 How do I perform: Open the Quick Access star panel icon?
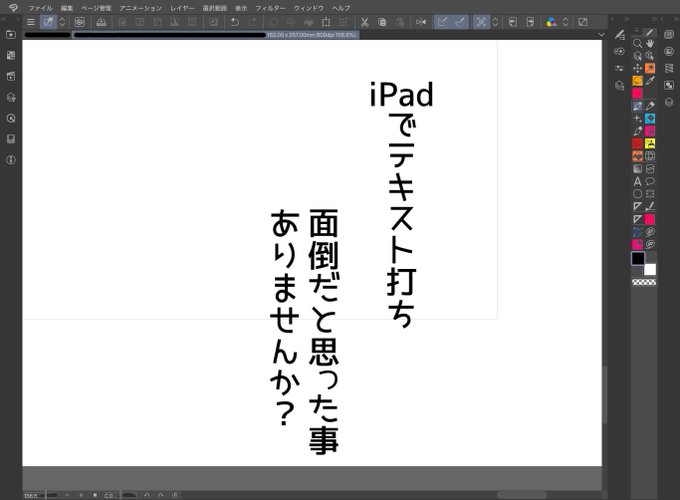tap(11, 34)
